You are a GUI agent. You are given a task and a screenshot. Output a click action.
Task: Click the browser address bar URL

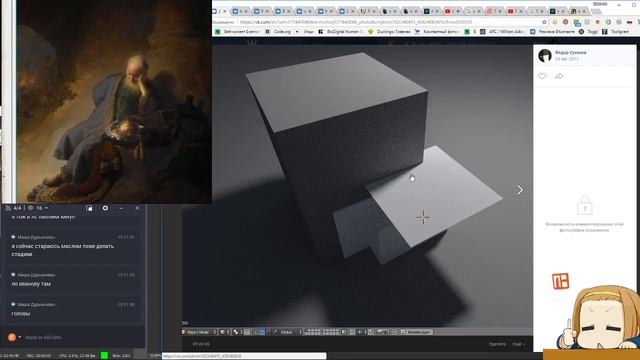[355, 22]
